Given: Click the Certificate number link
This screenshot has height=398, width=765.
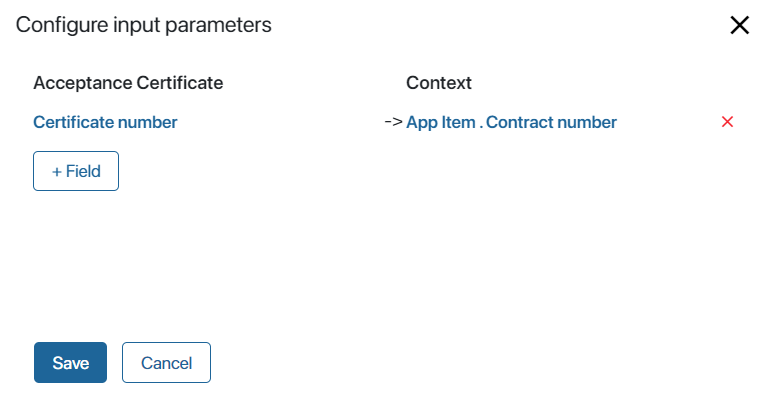Looking at the screenshot, I should tap(105, 122).
